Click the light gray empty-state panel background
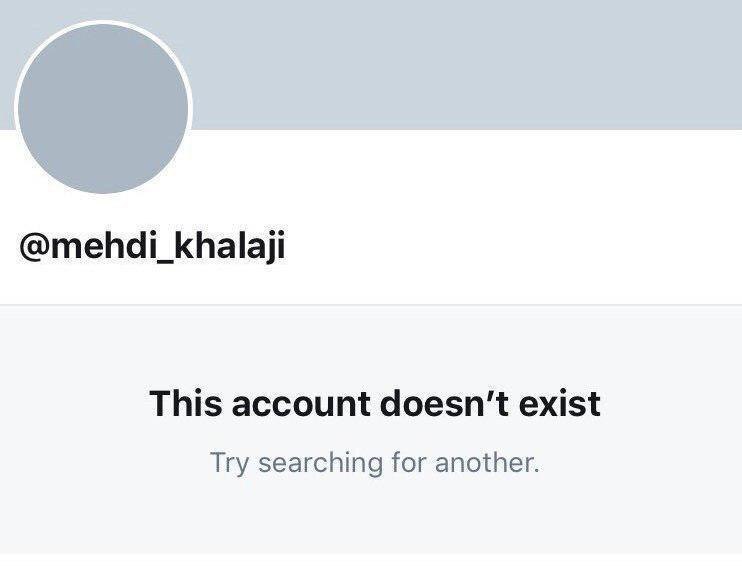This screenshot has width=742, height=575. 371,521
